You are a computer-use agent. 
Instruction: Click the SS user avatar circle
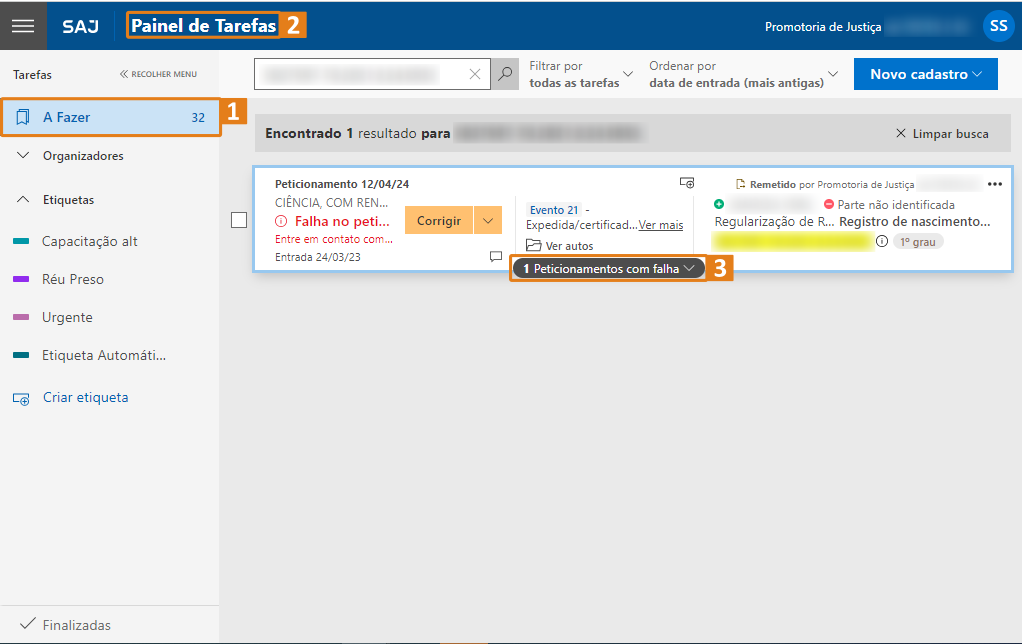click(997, 25)
